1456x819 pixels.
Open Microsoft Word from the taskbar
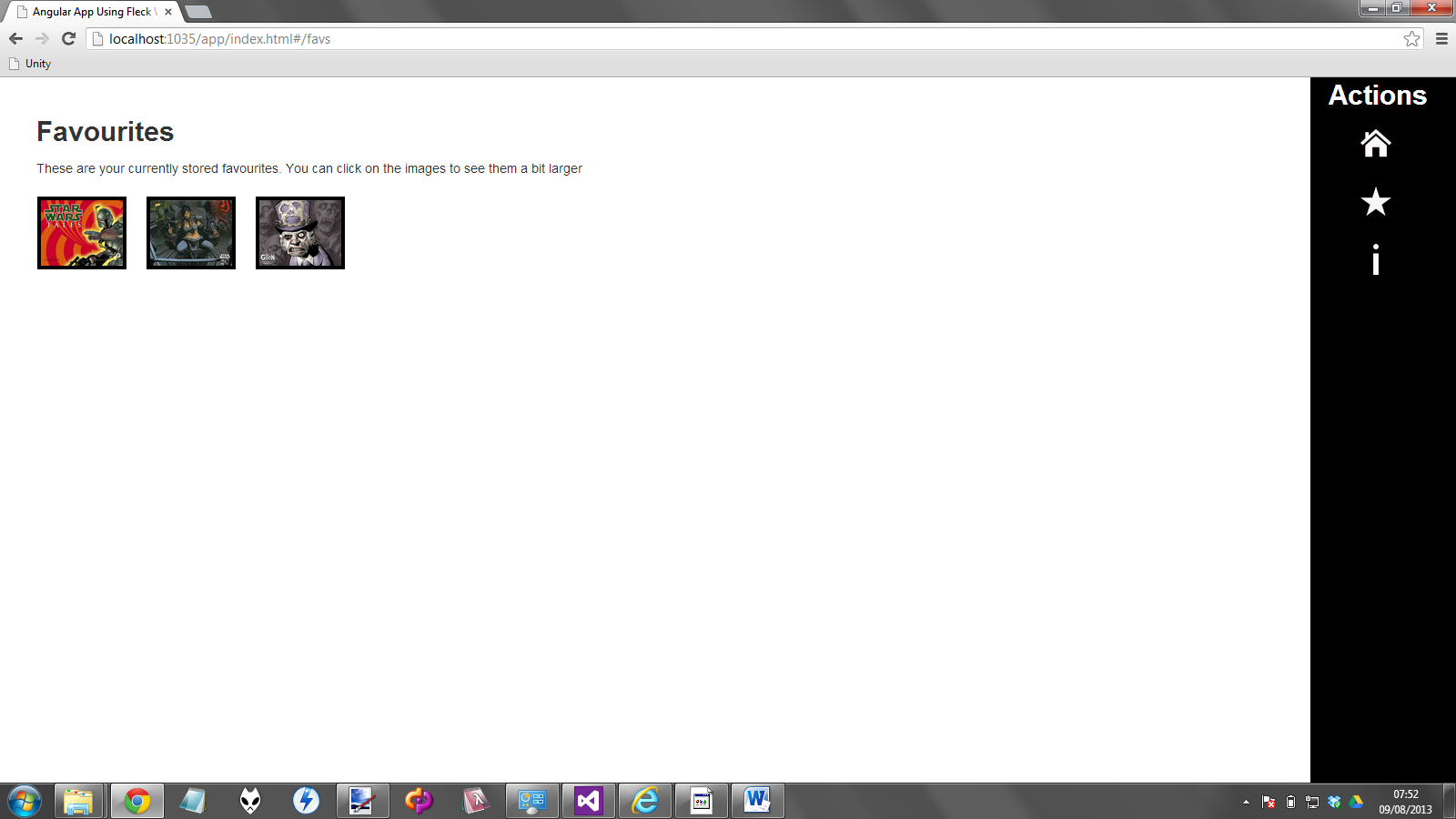[x=757, y=802]
